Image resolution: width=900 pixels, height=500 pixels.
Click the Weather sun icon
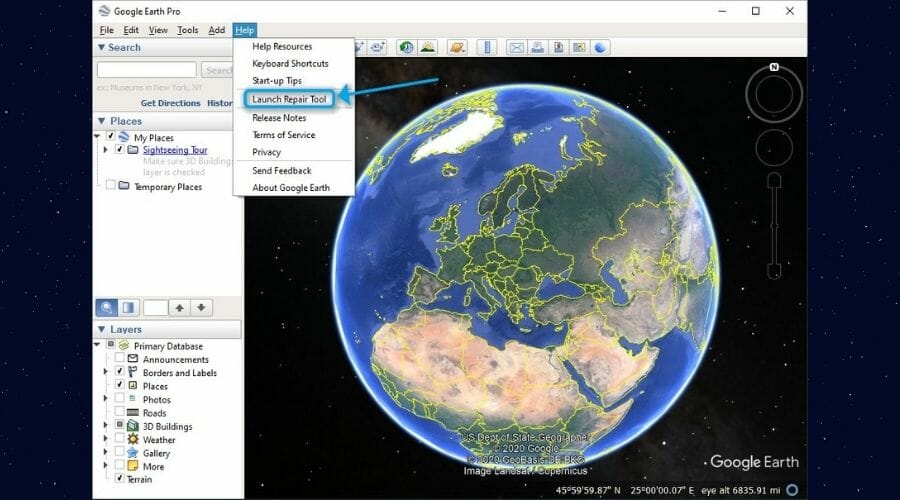click(x=133, y=439)
